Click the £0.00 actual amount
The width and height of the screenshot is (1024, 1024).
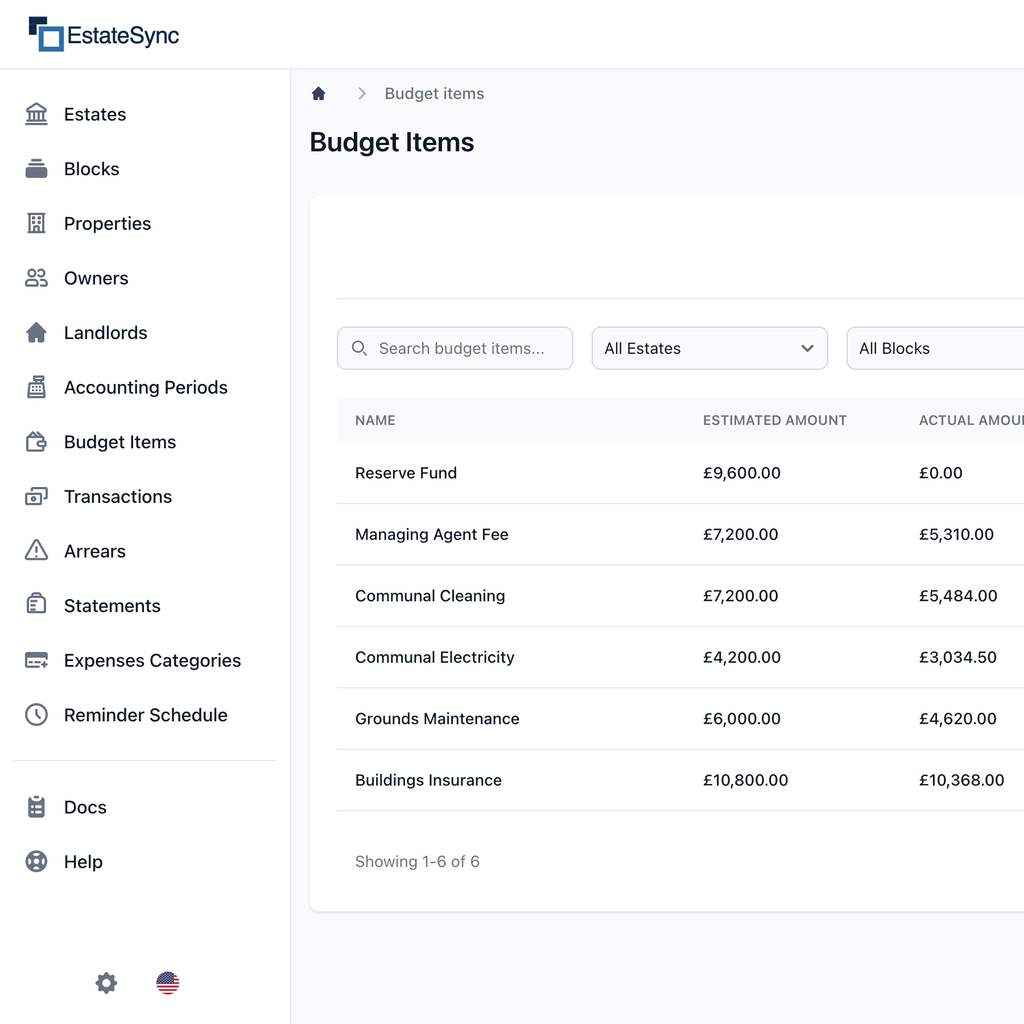point(941,473)
